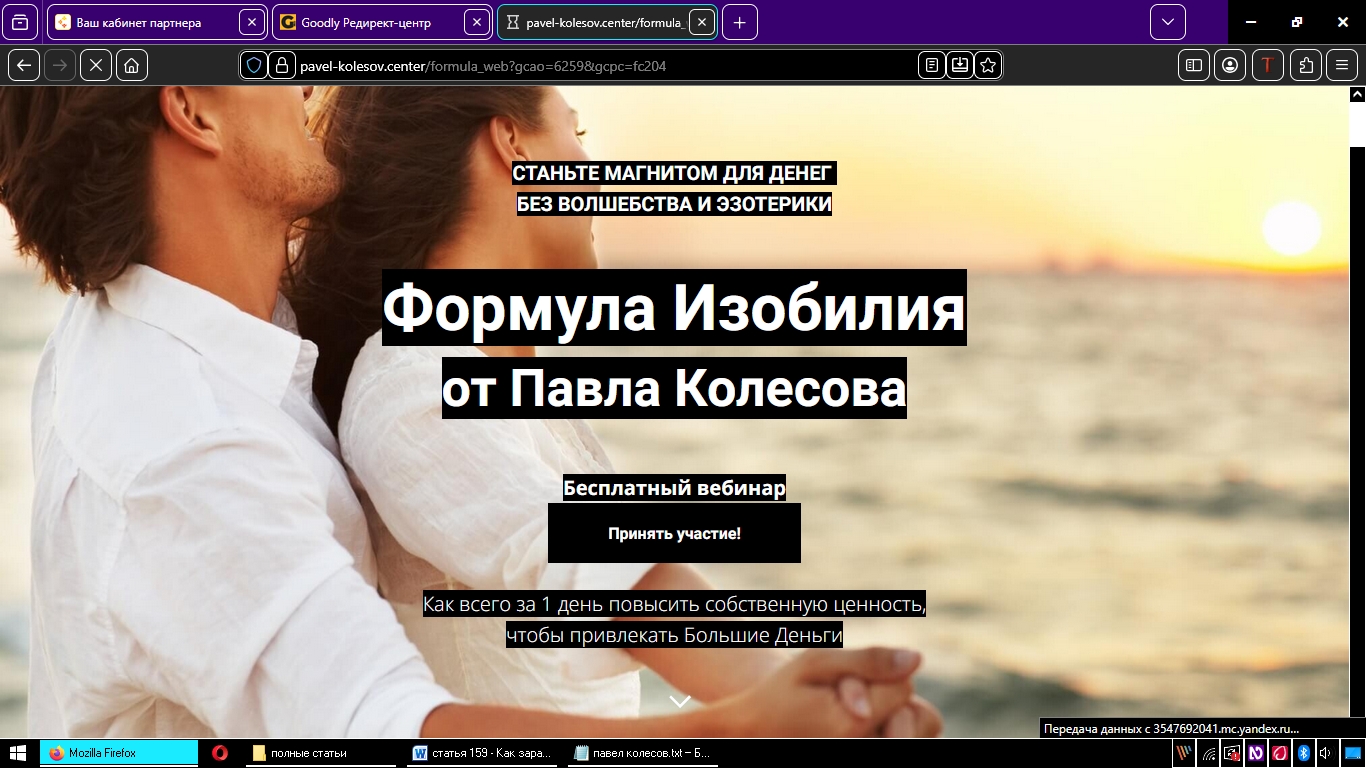This screenshot has height=768, width=1366.
Task: Open the Firefox account profile icon
Action: pyautogui.click(x=1229, y=64)
